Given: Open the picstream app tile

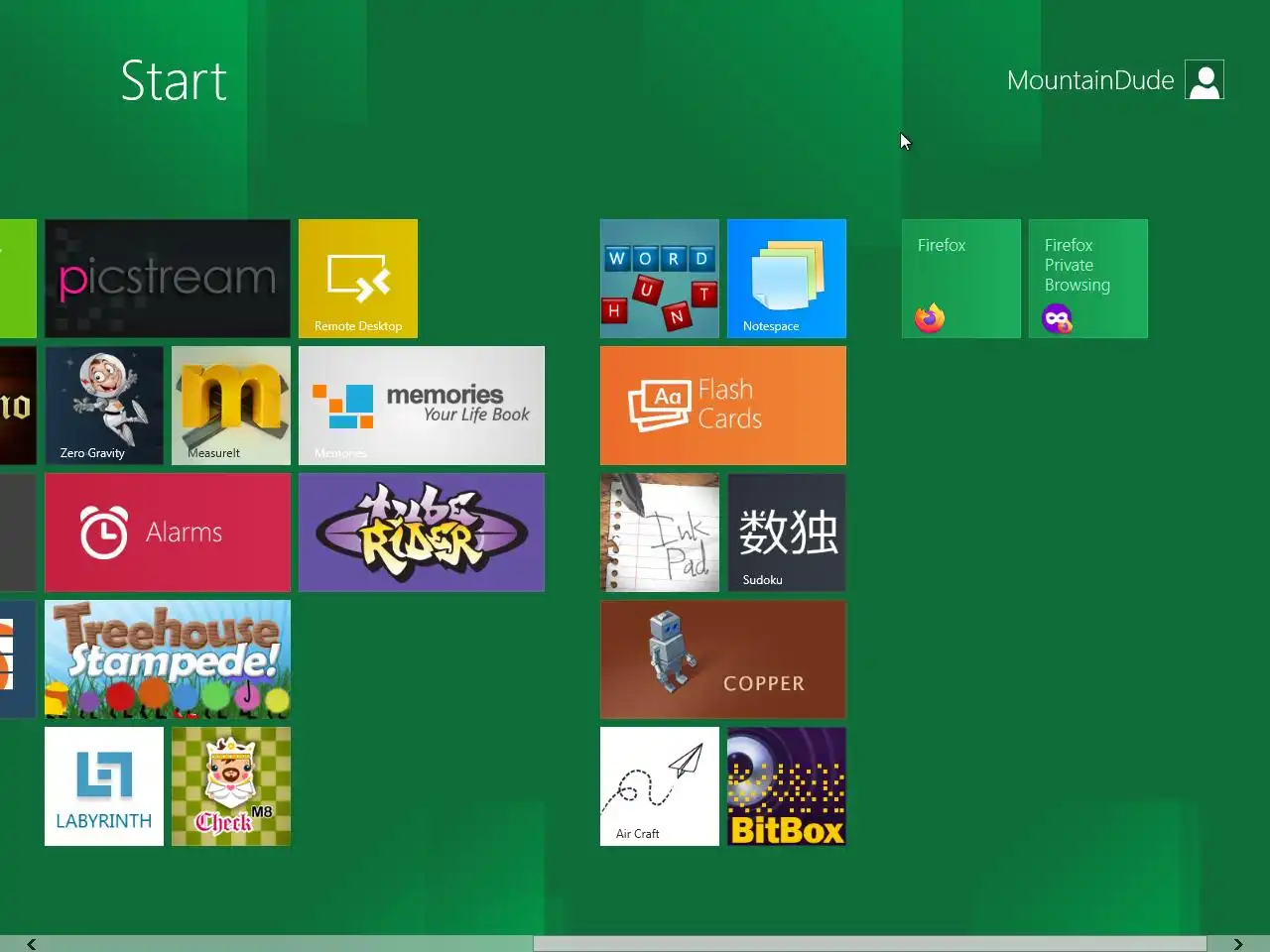Looking at the screenshot, I should (168, 279).
